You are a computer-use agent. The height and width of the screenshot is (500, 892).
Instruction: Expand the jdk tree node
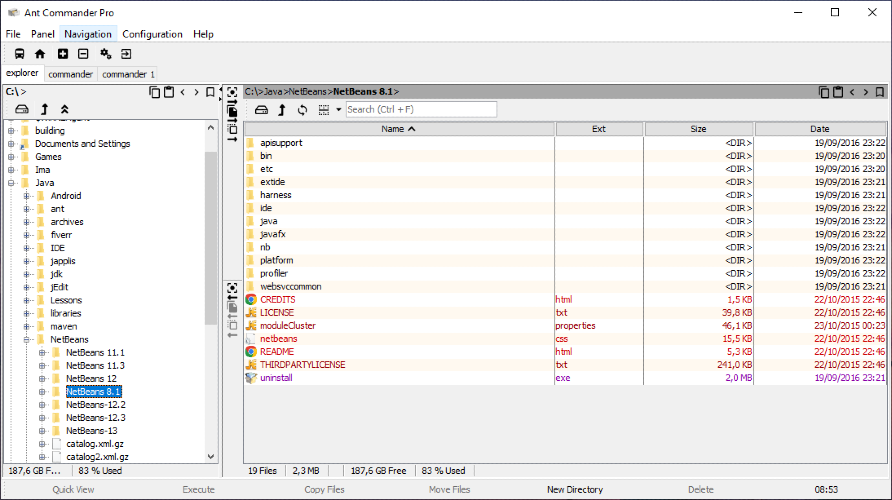click(26, 274)
